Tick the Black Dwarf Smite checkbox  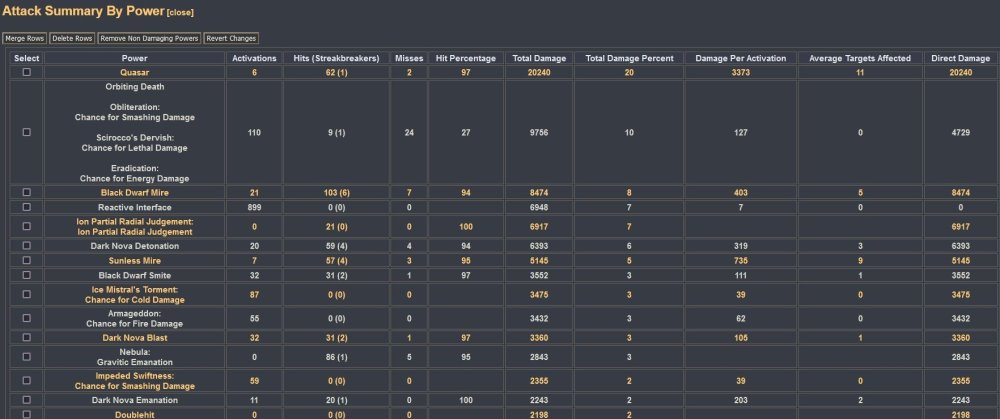pos(27,273)
